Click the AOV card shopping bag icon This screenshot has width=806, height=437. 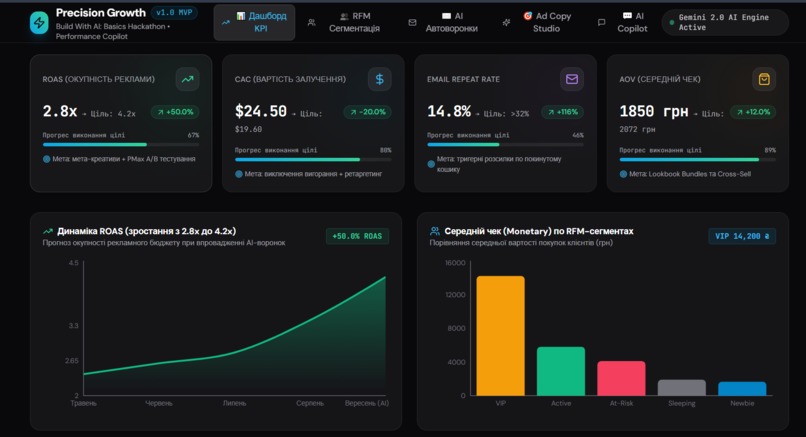point(764,79)
